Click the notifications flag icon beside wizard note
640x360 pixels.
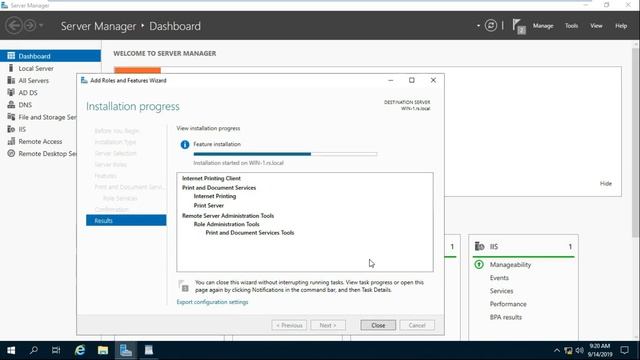pyautogui.click(x=184, y=286)
